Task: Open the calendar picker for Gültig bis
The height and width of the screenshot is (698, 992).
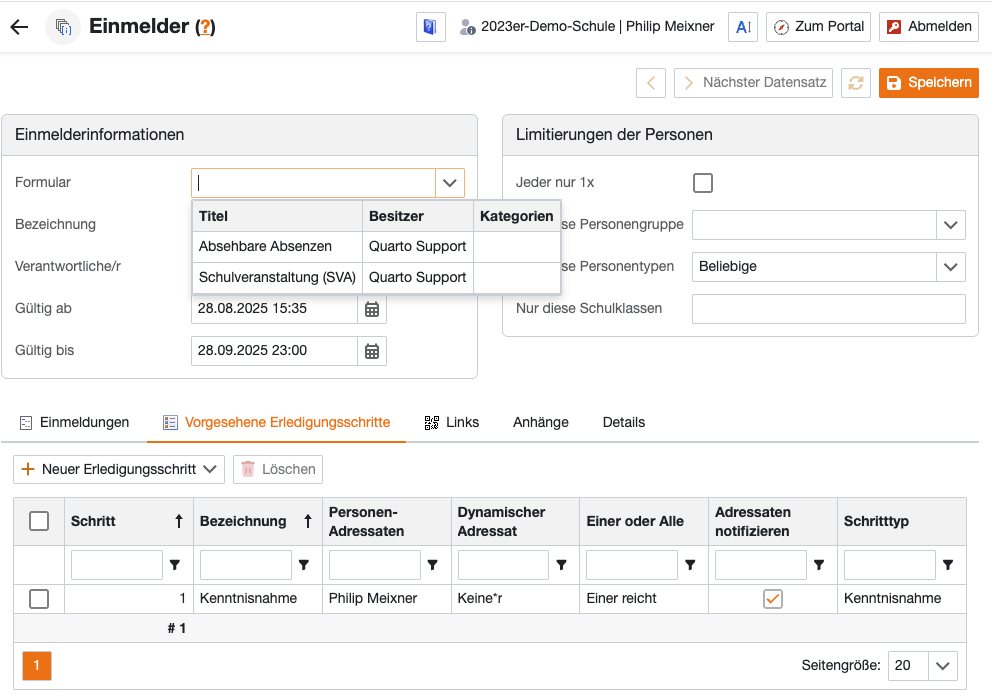Action: (372, 351)
